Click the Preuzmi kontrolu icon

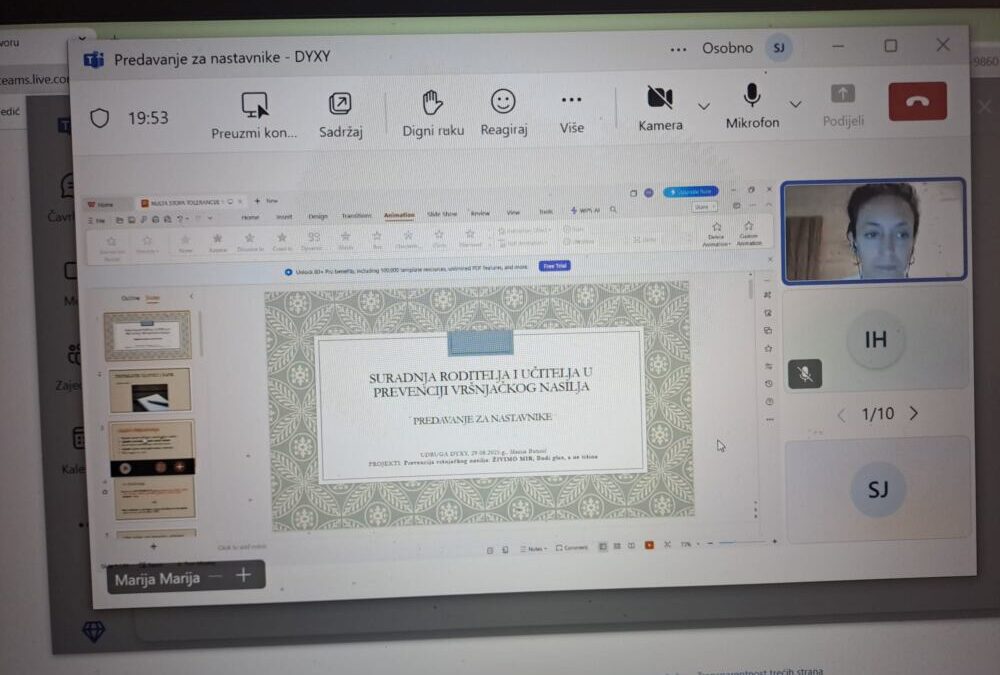pyautogui.click(x=255, y=105)
